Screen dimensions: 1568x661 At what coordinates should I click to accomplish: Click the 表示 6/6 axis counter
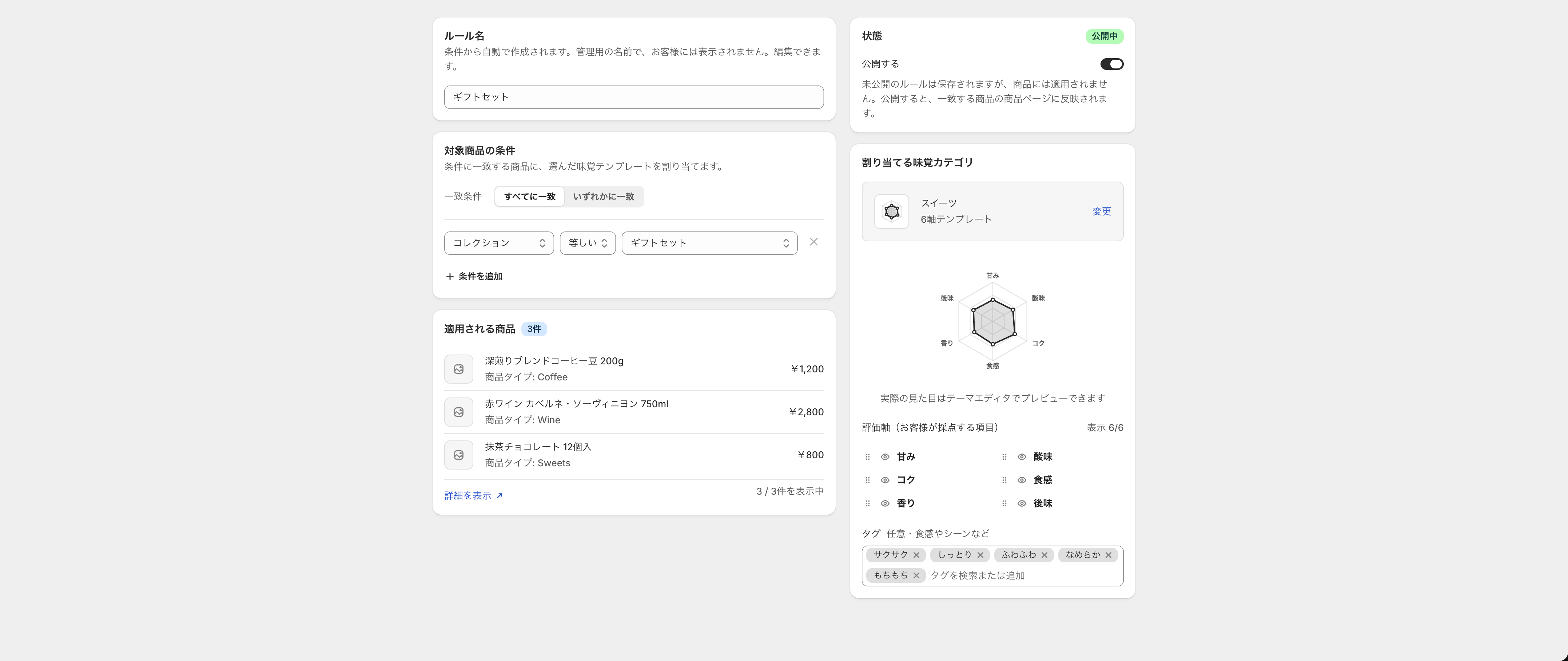[x=1105, y=428]
